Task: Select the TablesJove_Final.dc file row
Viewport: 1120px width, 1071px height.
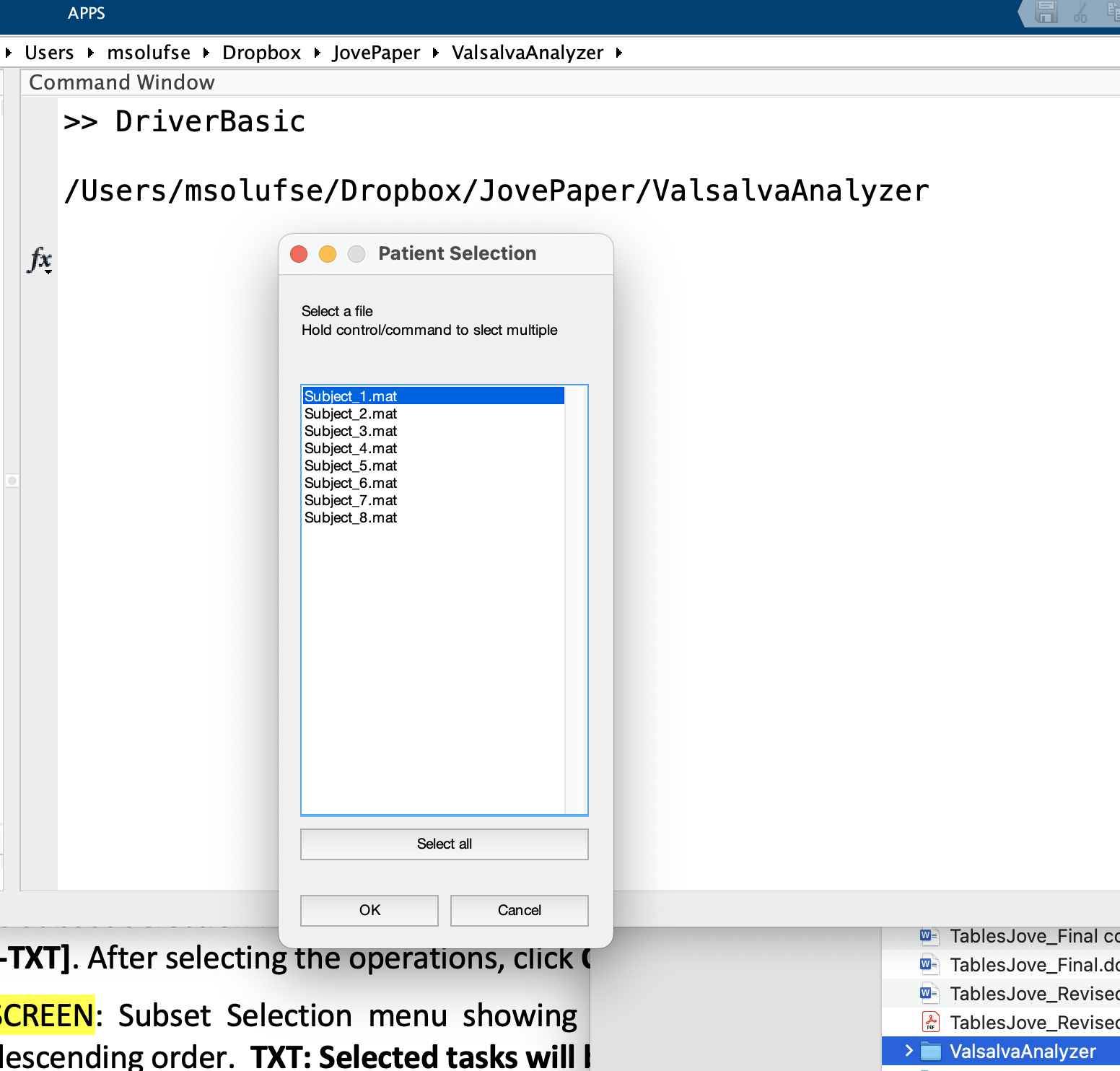Action: [1001, 965]
